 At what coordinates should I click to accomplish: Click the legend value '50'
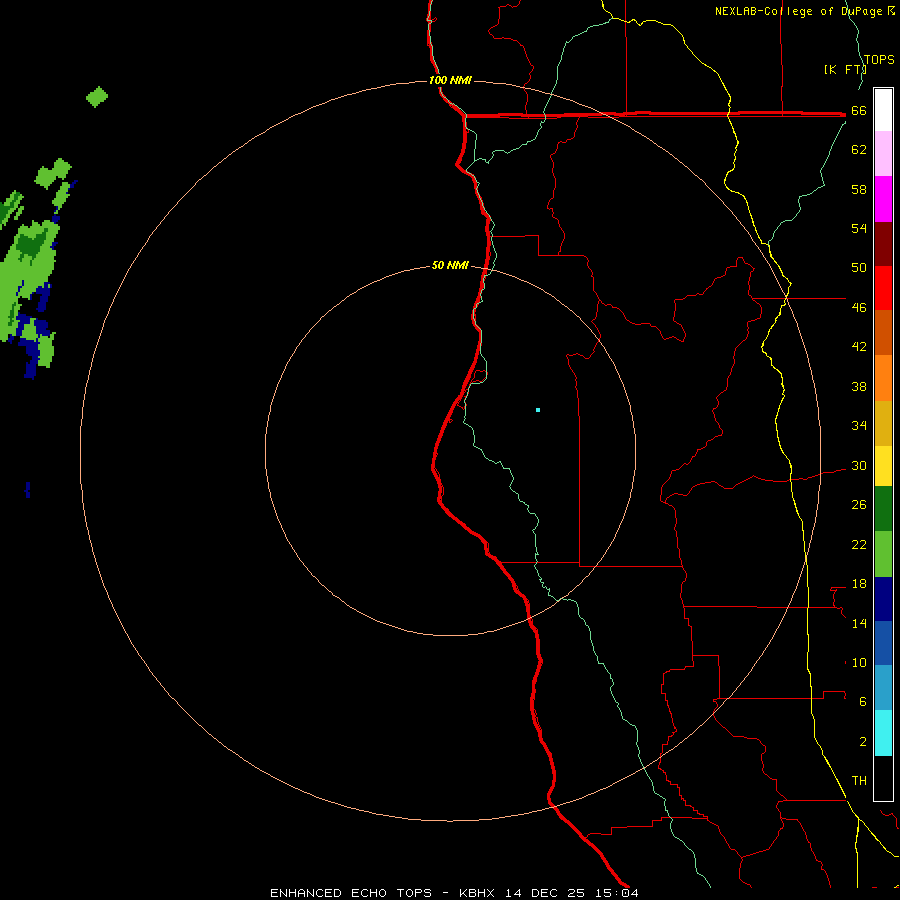[859, 267]
